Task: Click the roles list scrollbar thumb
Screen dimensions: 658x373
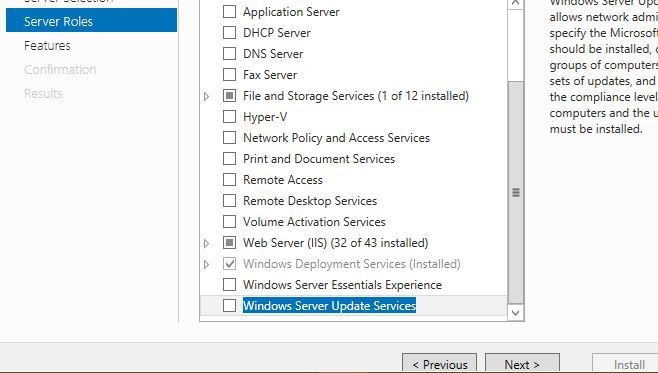Action: 516,193
